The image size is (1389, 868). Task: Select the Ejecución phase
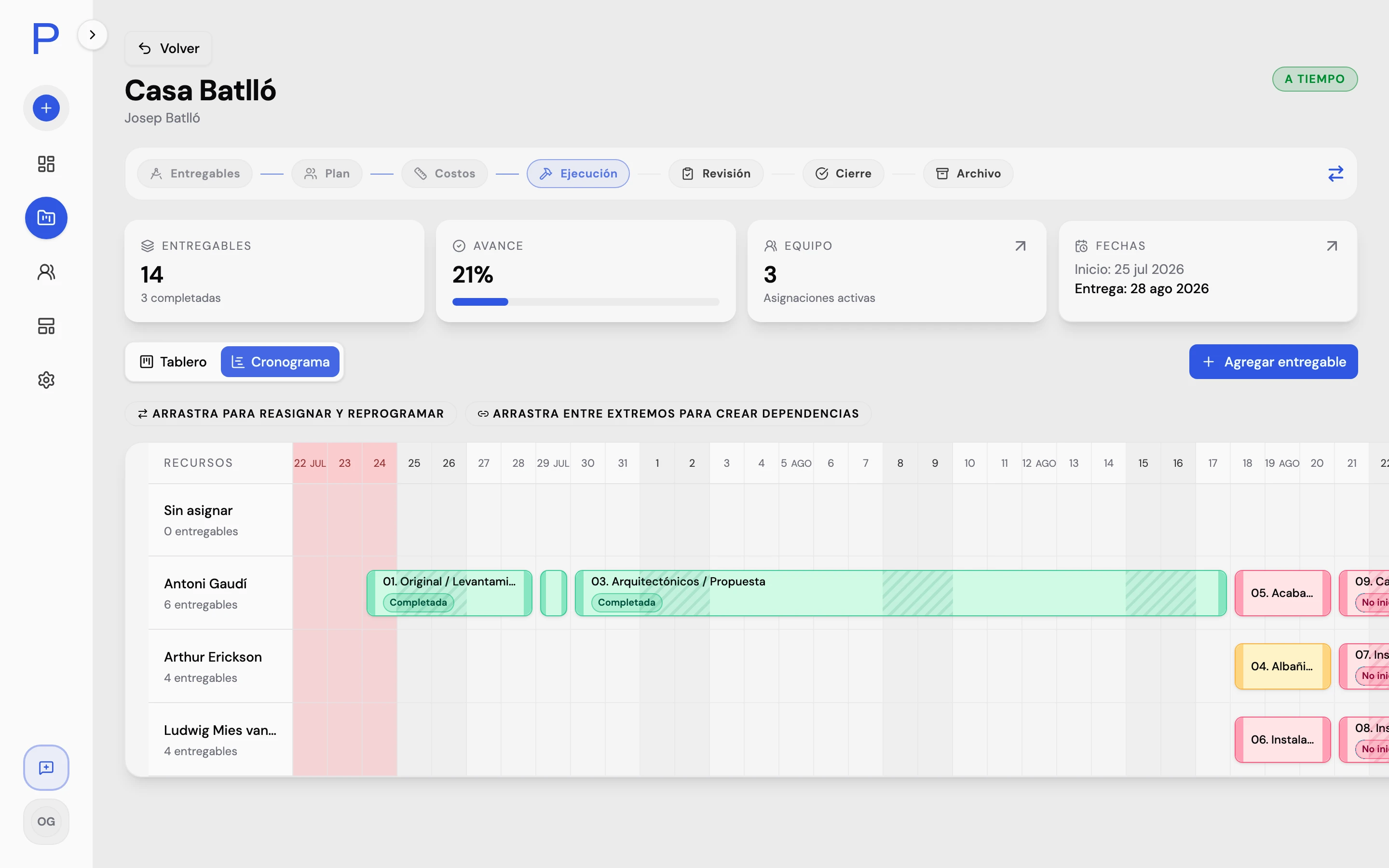pos(578,174)
